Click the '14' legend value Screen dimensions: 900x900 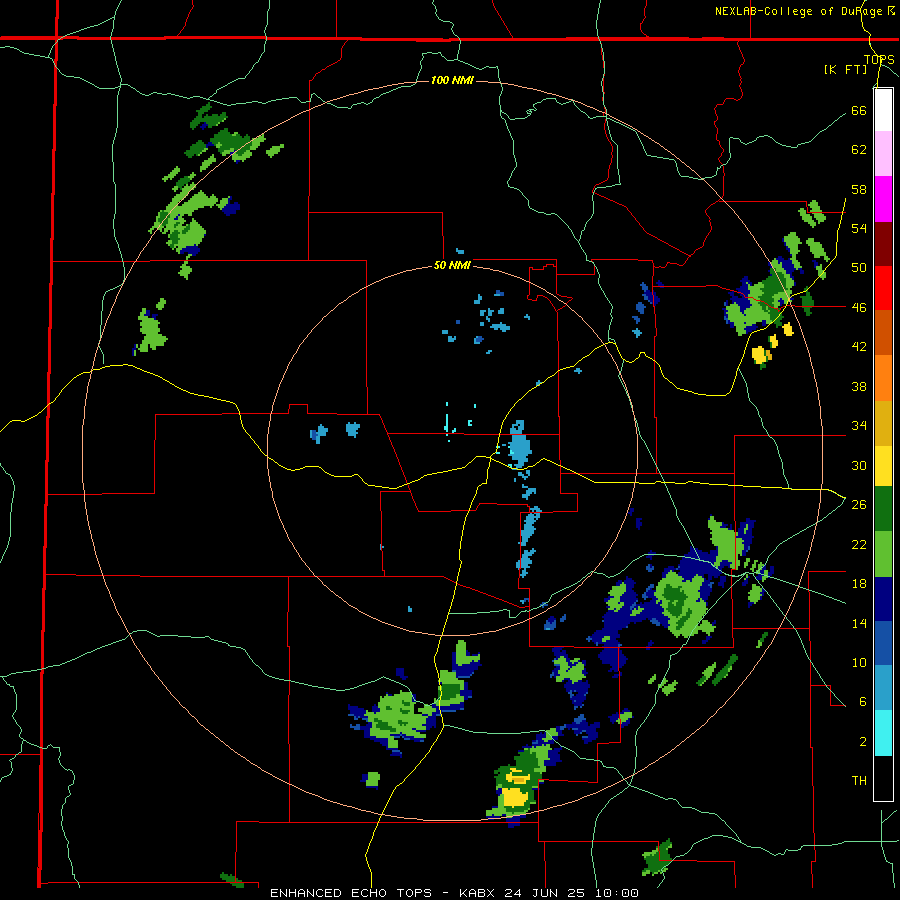point(859,623)
